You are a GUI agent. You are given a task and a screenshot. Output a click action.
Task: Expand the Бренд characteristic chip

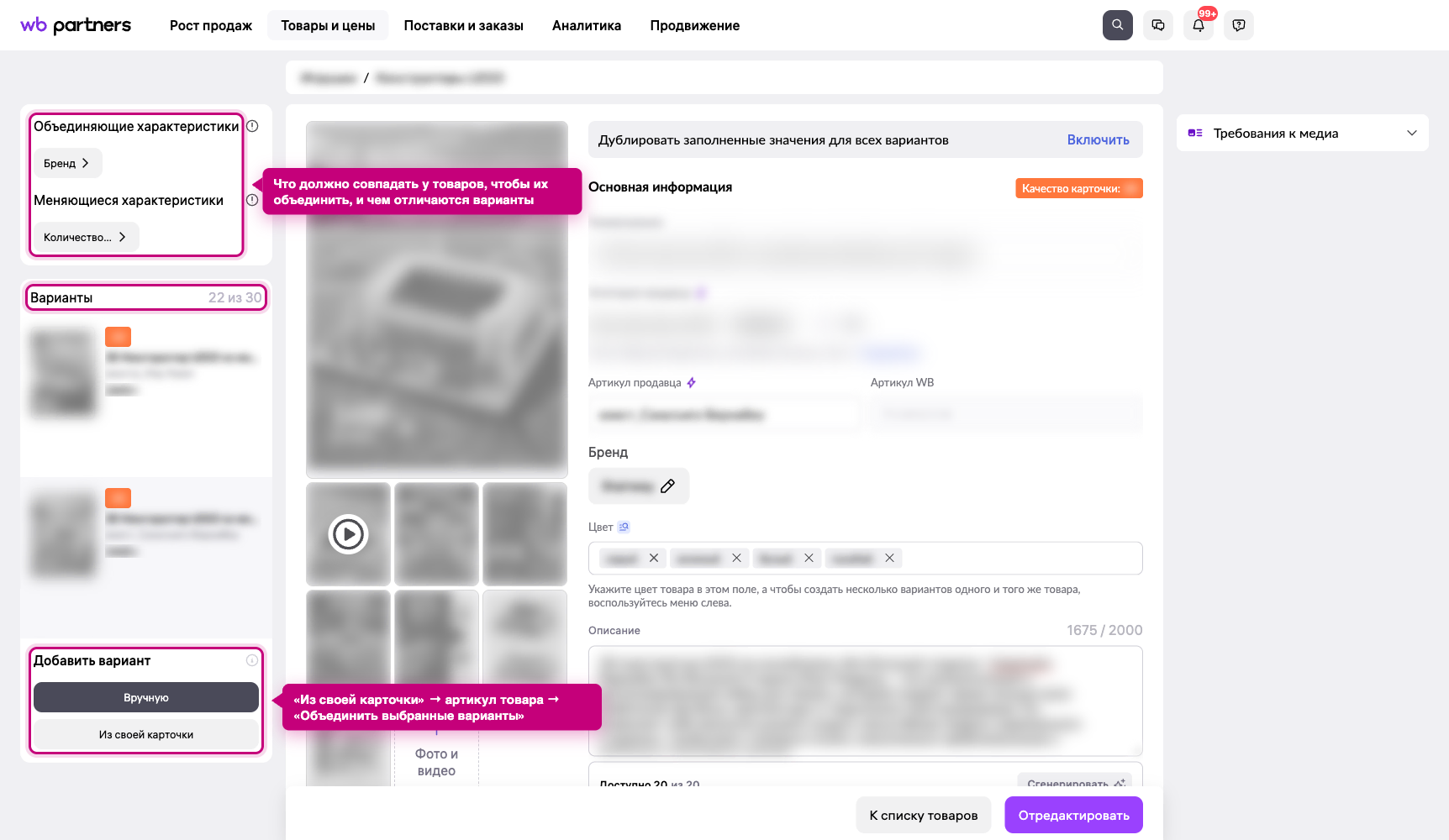[x=67, y=163]
